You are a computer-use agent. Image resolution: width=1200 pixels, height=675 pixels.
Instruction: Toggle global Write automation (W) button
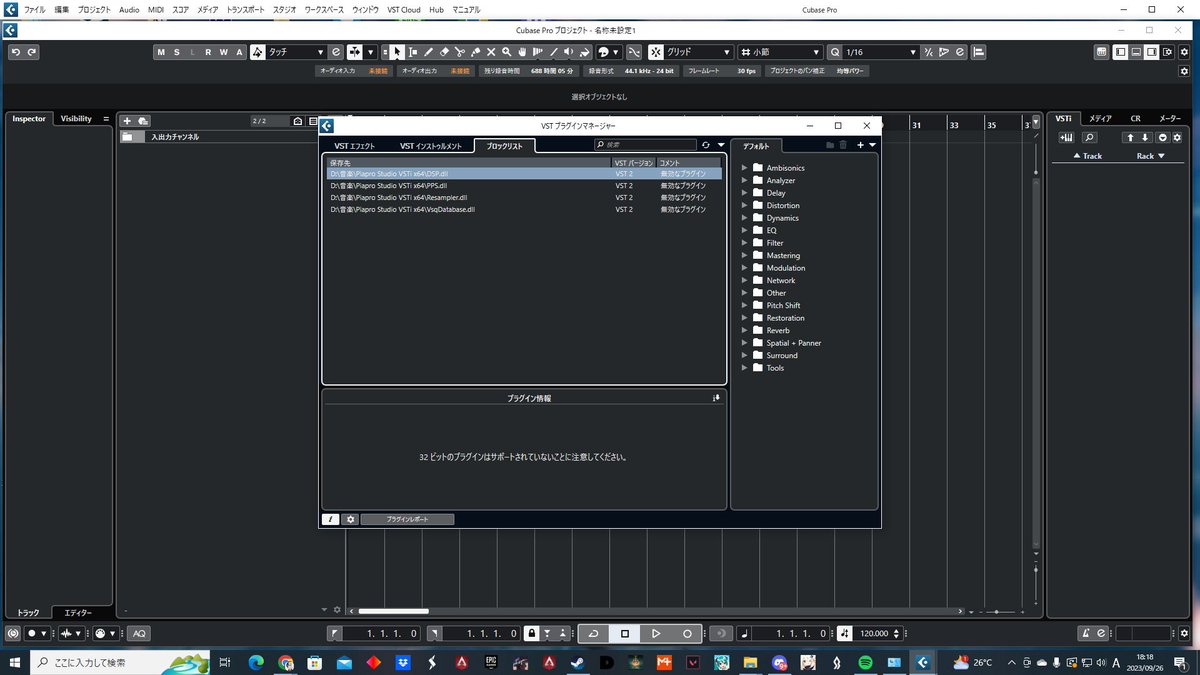224,52
